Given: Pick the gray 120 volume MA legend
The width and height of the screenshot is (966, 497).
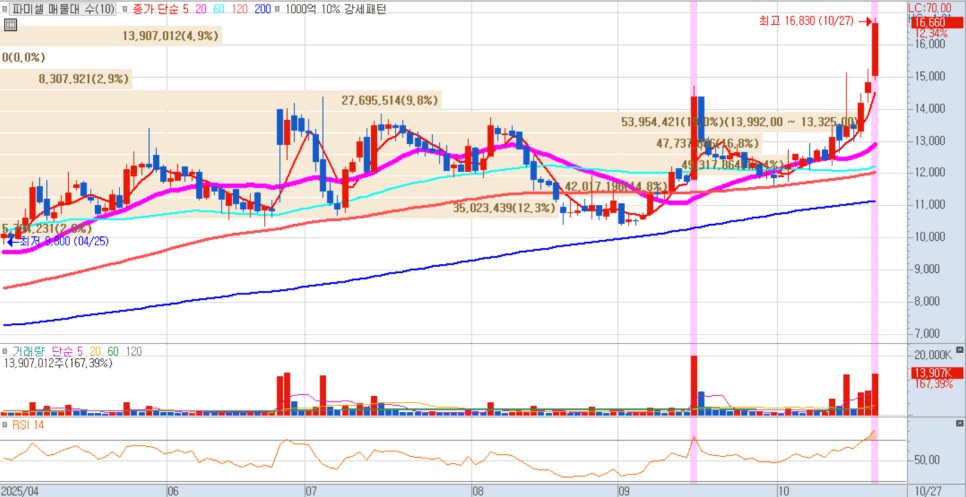Looking at the screenshot, I should click(x=134, y=352).
